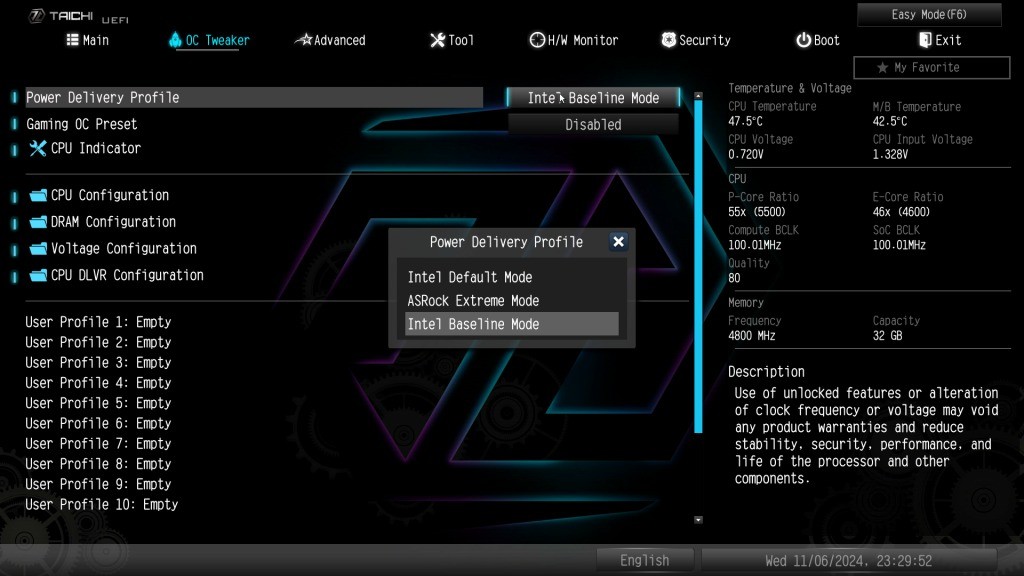Viewport: 1024px width, 576px height.
Task: Choose ASRock Extreme Mode in popup
Action: tap(511, 300)
